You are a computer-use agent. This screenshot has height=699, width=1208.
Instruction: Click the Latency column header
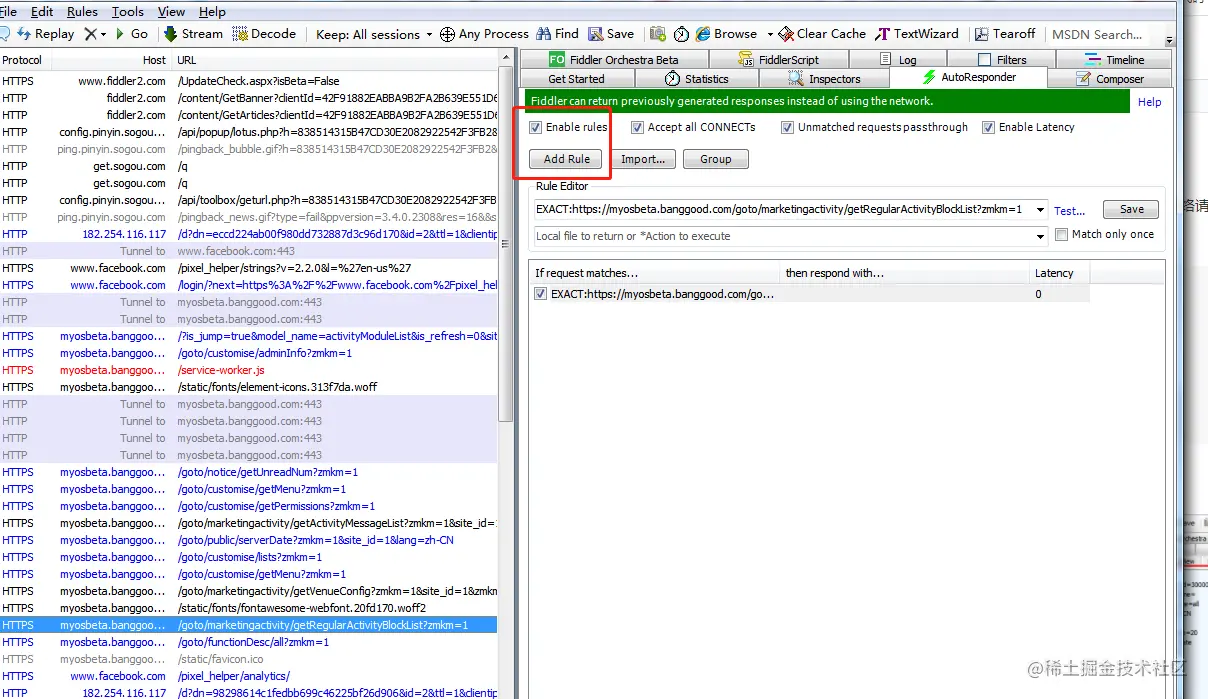coord(1060,273)
